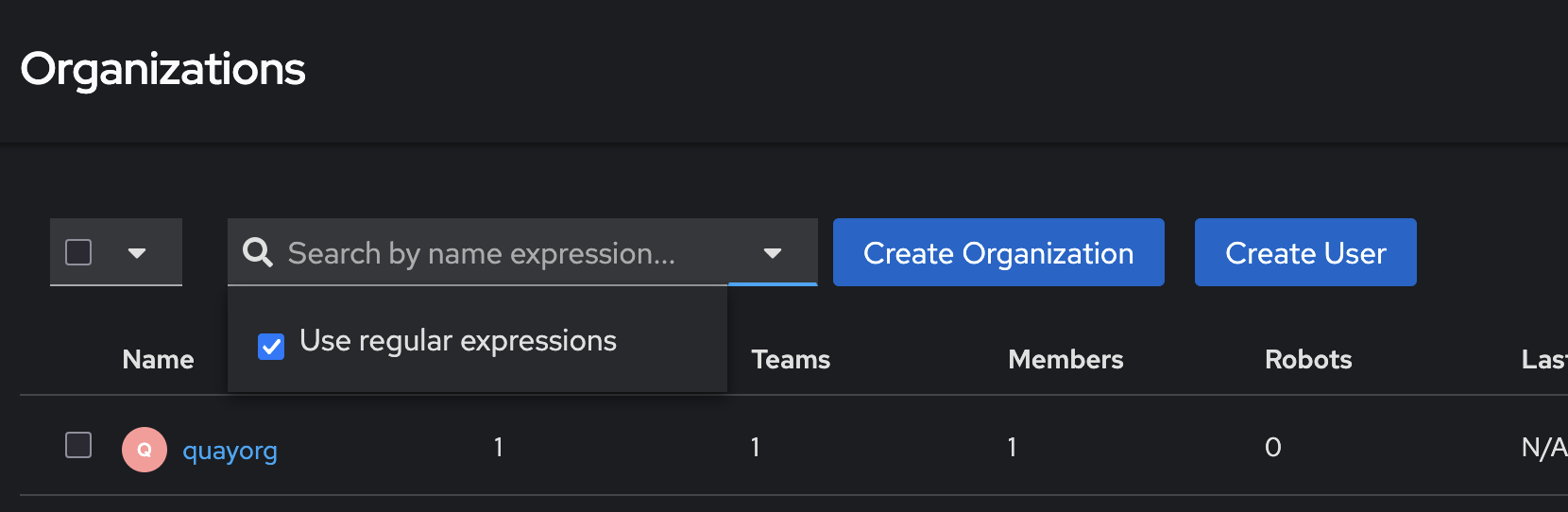Click the partially visible Last column header
The image size is (1568, 512).
click(1543, 360)
